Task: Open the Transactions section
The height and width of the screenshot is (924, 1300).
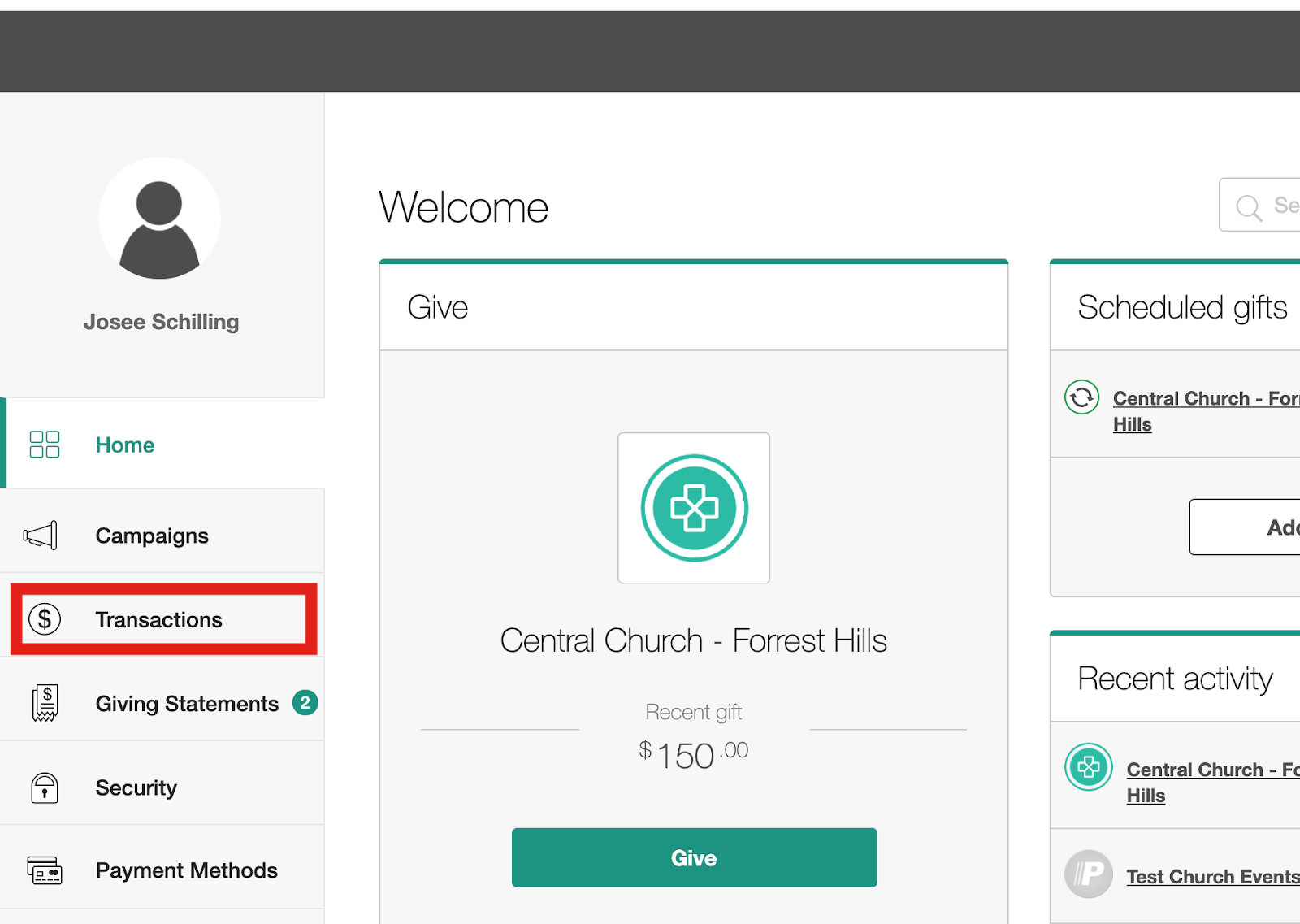Action: pyautogui.click(x=159, y=619)
